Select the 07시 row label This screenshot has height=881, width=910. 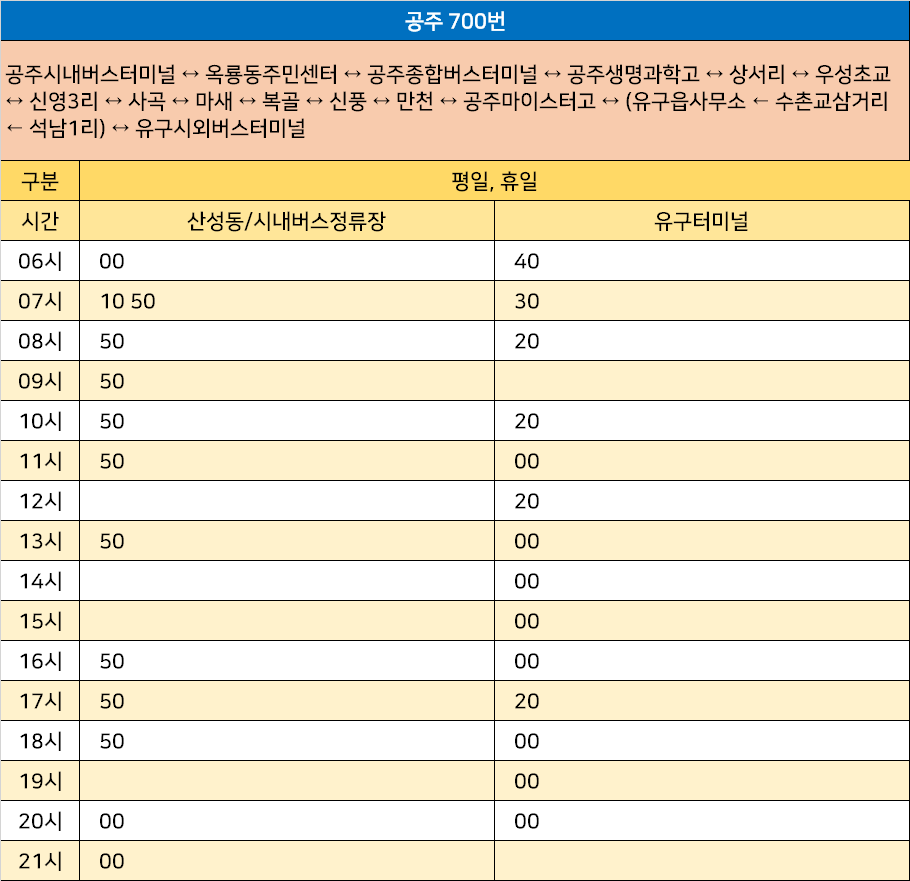pyautogui.click(x=40, y=301)
